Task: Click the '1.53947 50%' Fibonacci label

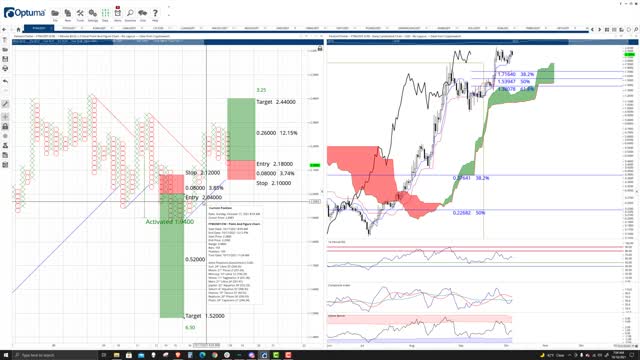Action: coord(514,82)
